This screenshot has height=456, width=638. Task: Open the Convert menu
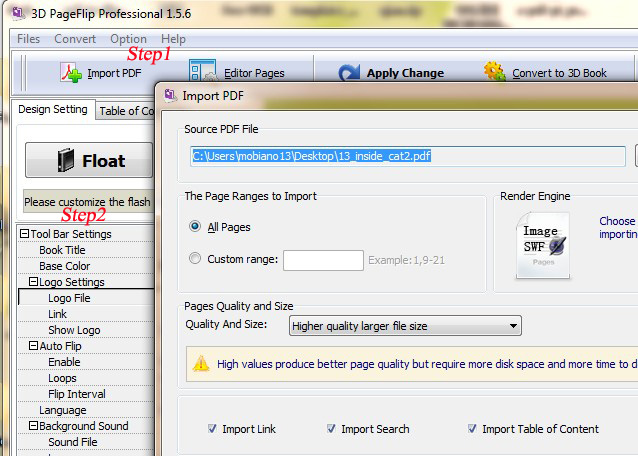[75, 39]
